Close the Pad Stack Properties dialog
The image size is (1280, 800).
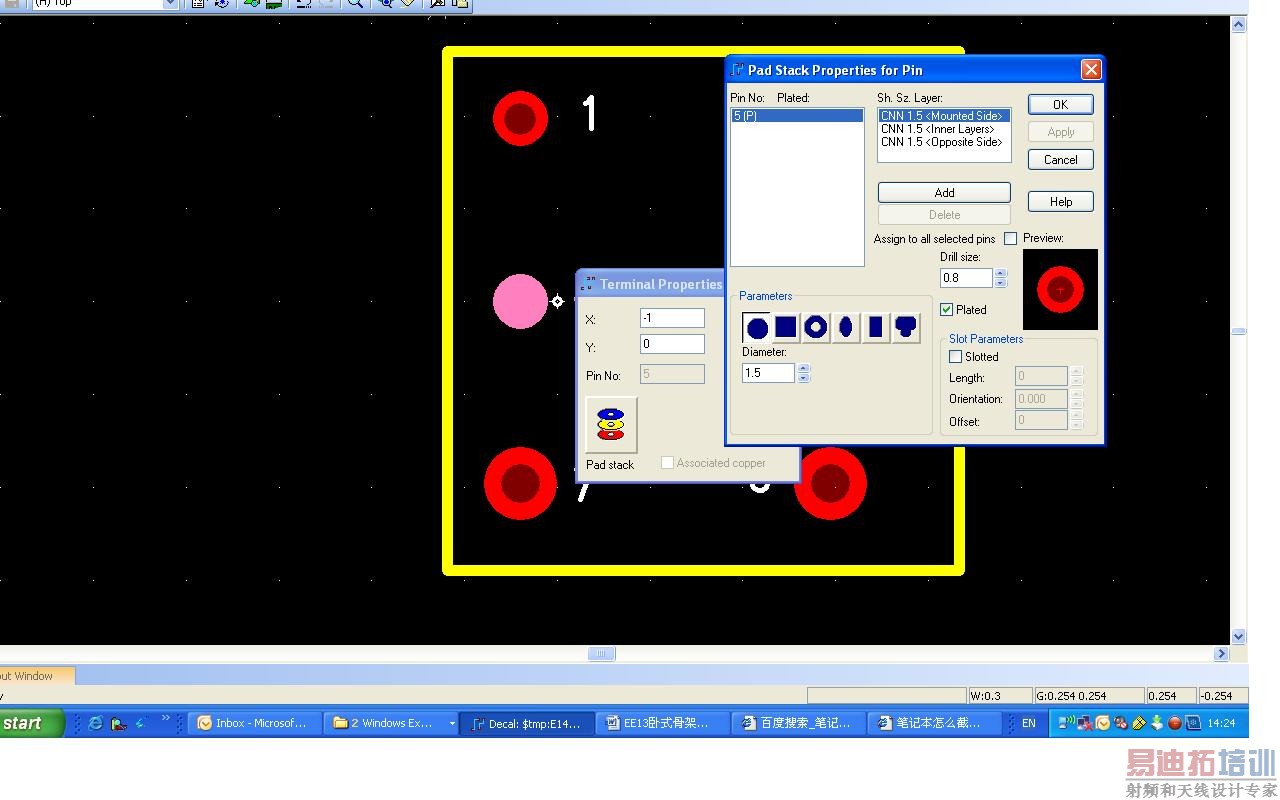coord(1091,69)
